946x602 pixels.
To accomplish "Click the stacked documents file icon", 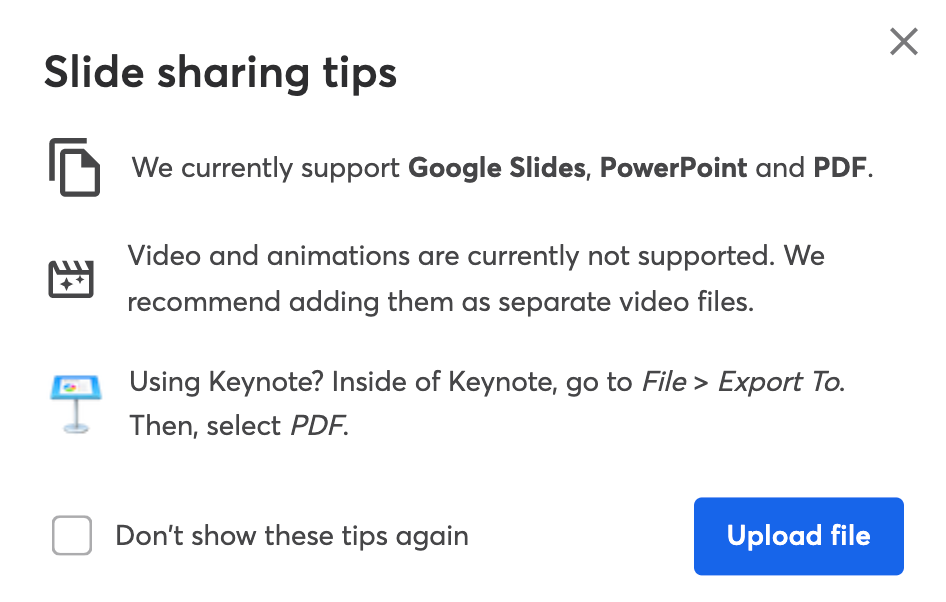I will coord(75,167).
